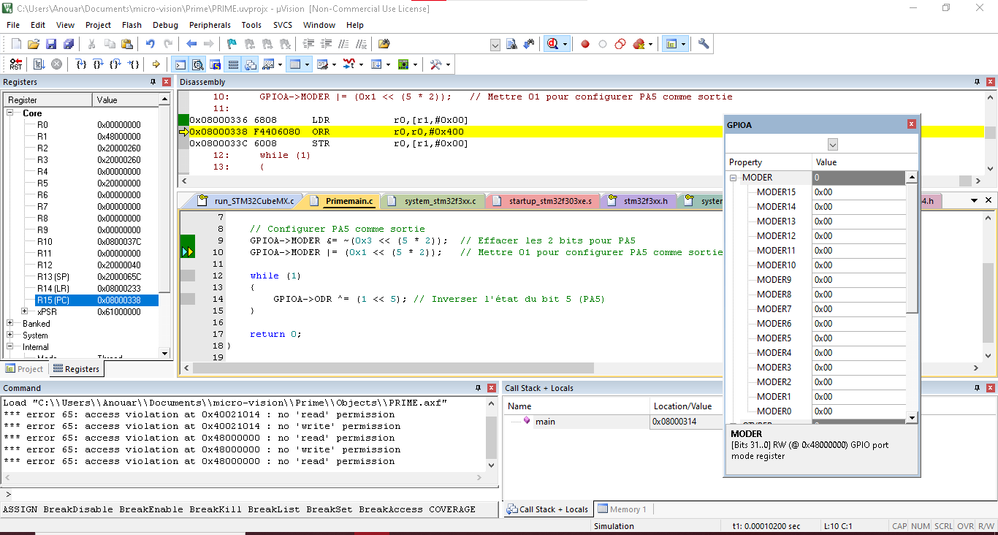Open the Memory 1 tab
The width and height of the screenshot is (998, 535).
click(622, 509)
